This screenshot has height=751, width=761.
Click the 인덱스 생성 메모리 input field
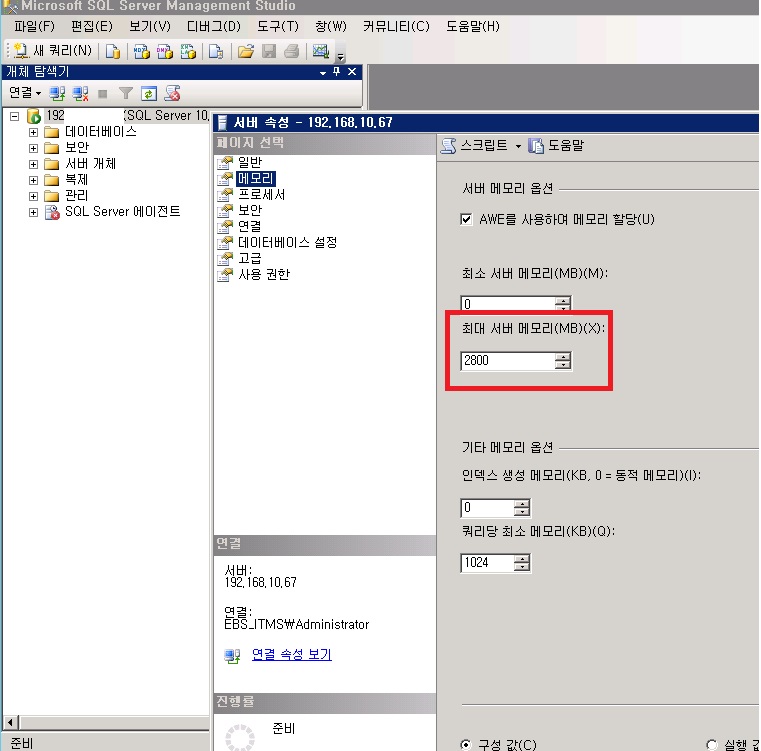(x=487, y=508)
